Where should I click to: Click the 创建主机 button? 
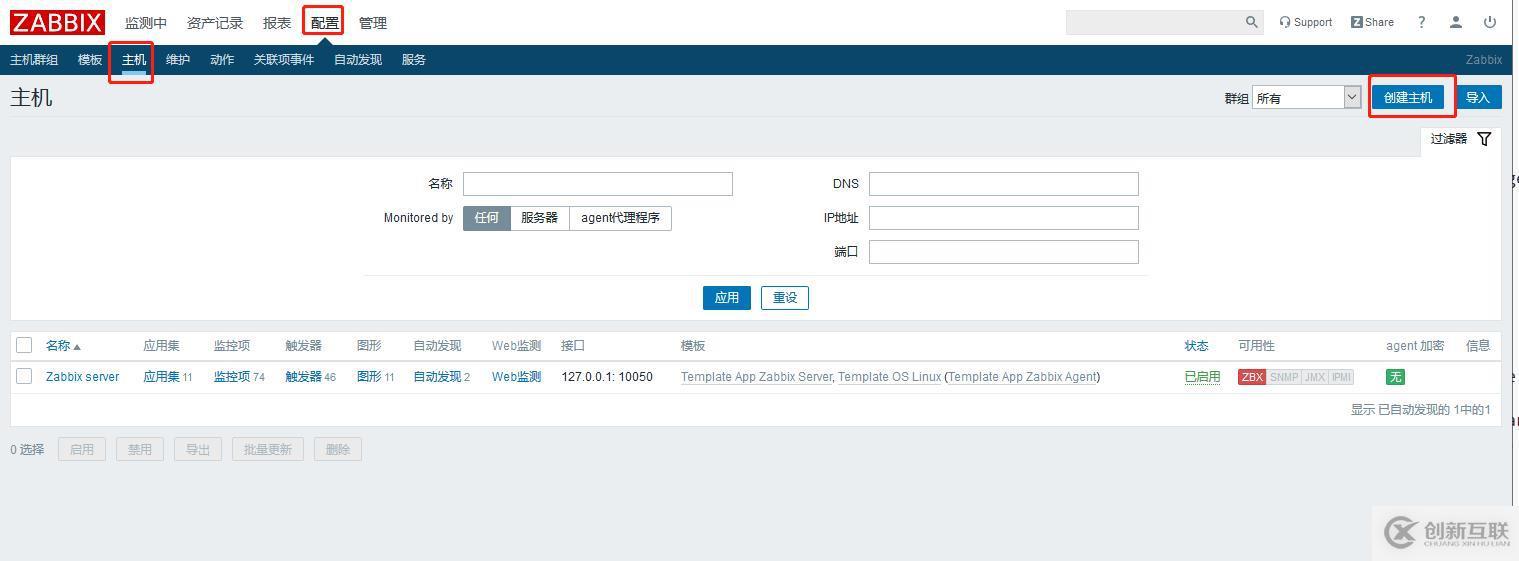click(x=1408, y=98)
